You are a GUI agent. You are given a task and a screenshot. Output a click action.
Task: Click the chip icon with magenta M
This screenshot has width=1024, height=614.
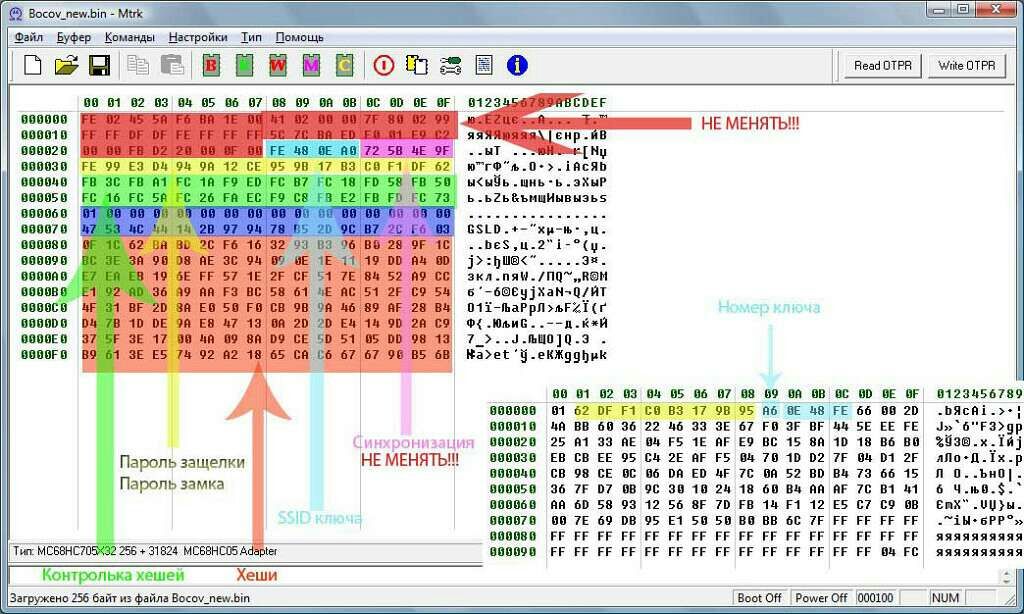[312, 65]
